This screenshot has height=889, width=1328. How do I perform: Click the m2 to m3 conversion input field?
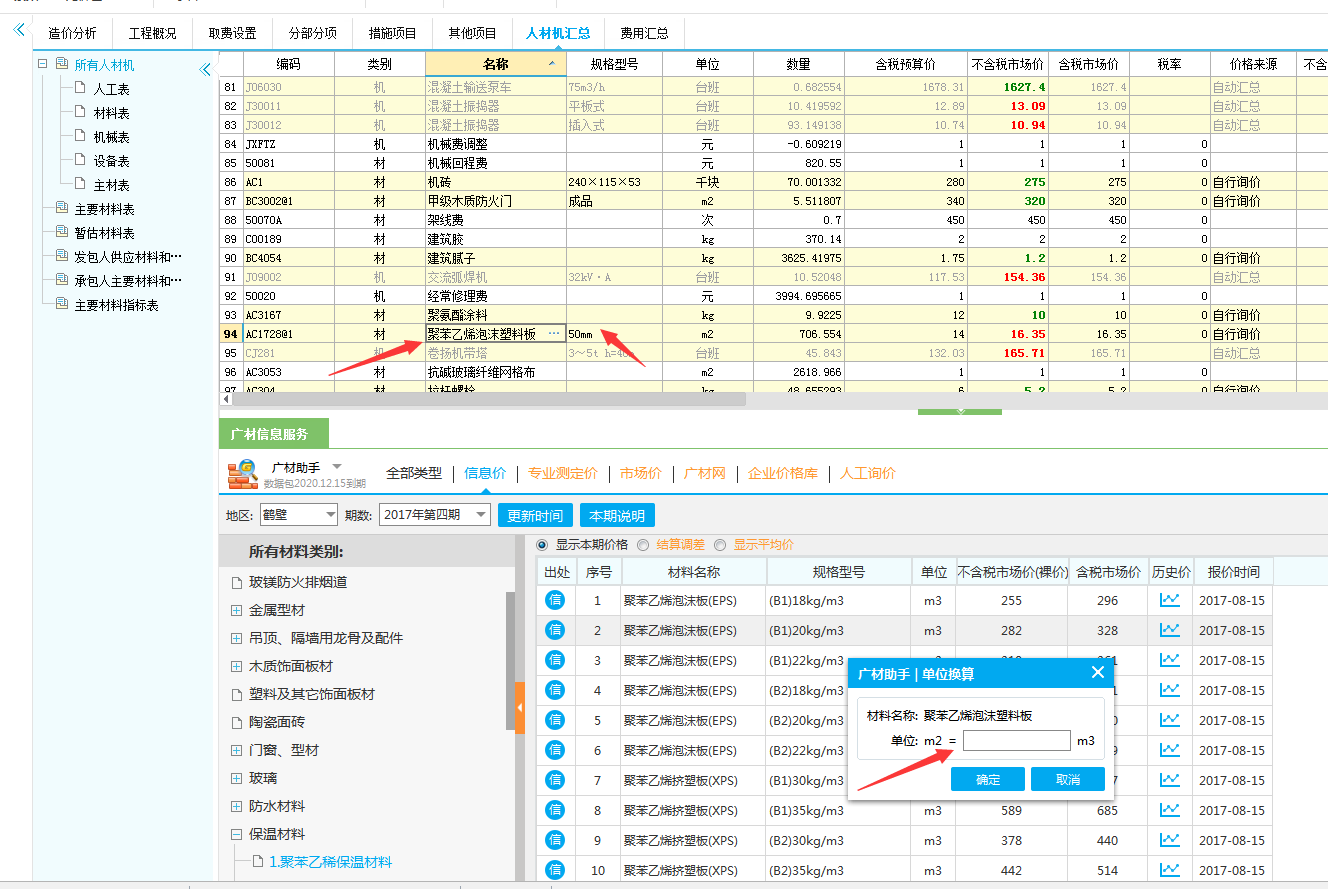[x=1017, y=740]
